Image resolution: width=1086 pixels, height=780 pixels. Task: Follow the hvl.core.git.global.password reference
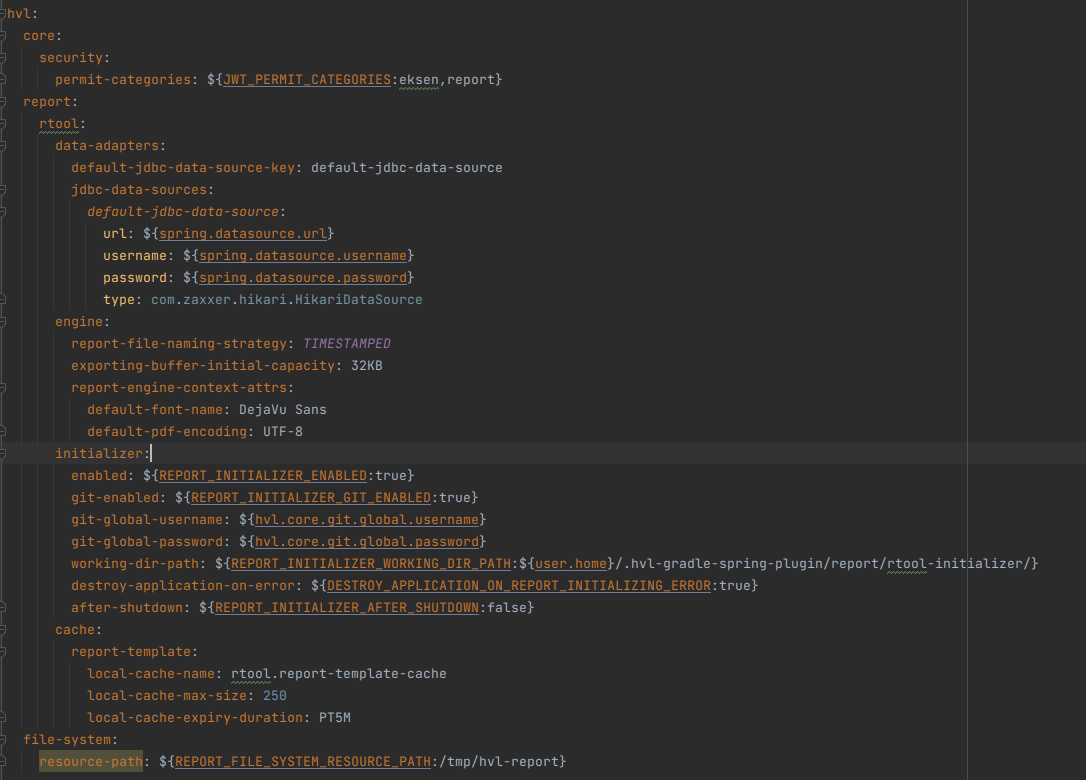coord(367,542)
